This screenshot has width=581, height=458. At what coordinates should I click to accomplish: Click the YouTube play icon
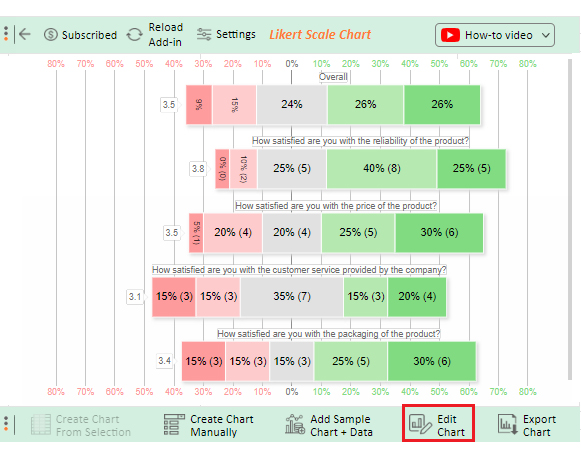tap(450, 35)
